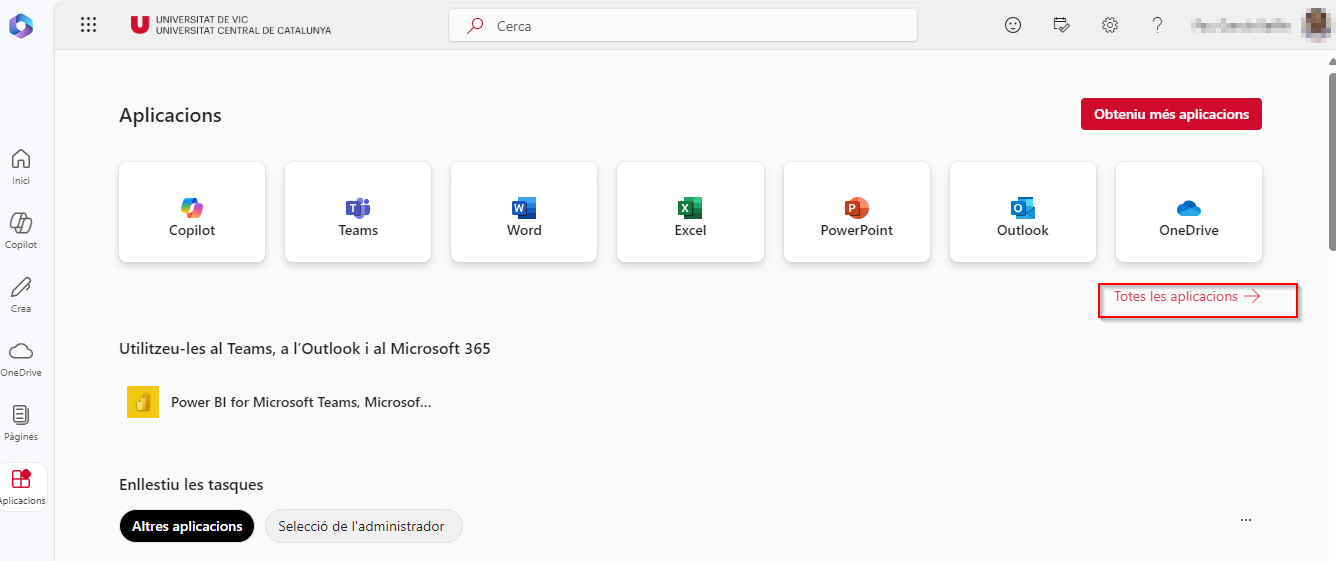Screen dimensions: 1336x561
Task: Click the search magnifier icon
Action: [476, 26]
